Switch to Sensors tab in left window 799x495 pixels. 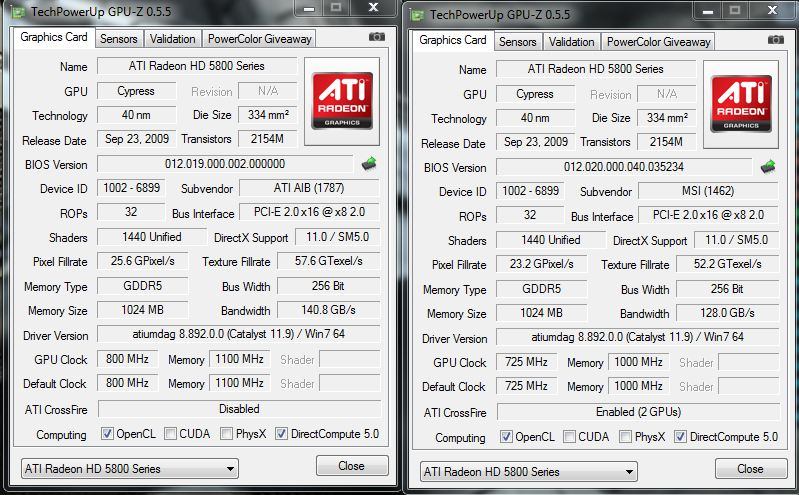tap(119, 39)
